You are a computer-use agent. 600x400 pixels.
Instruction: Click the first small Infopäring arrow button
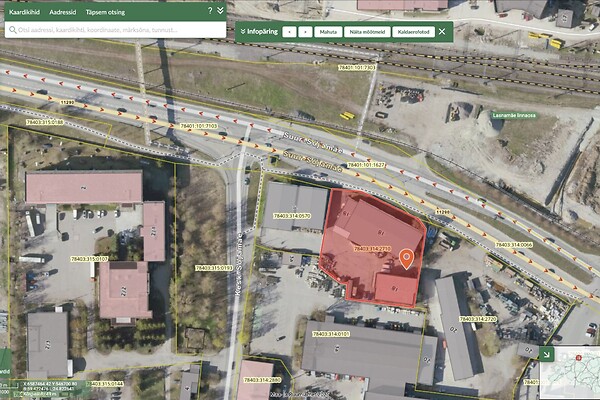click(x=289, y=32)
